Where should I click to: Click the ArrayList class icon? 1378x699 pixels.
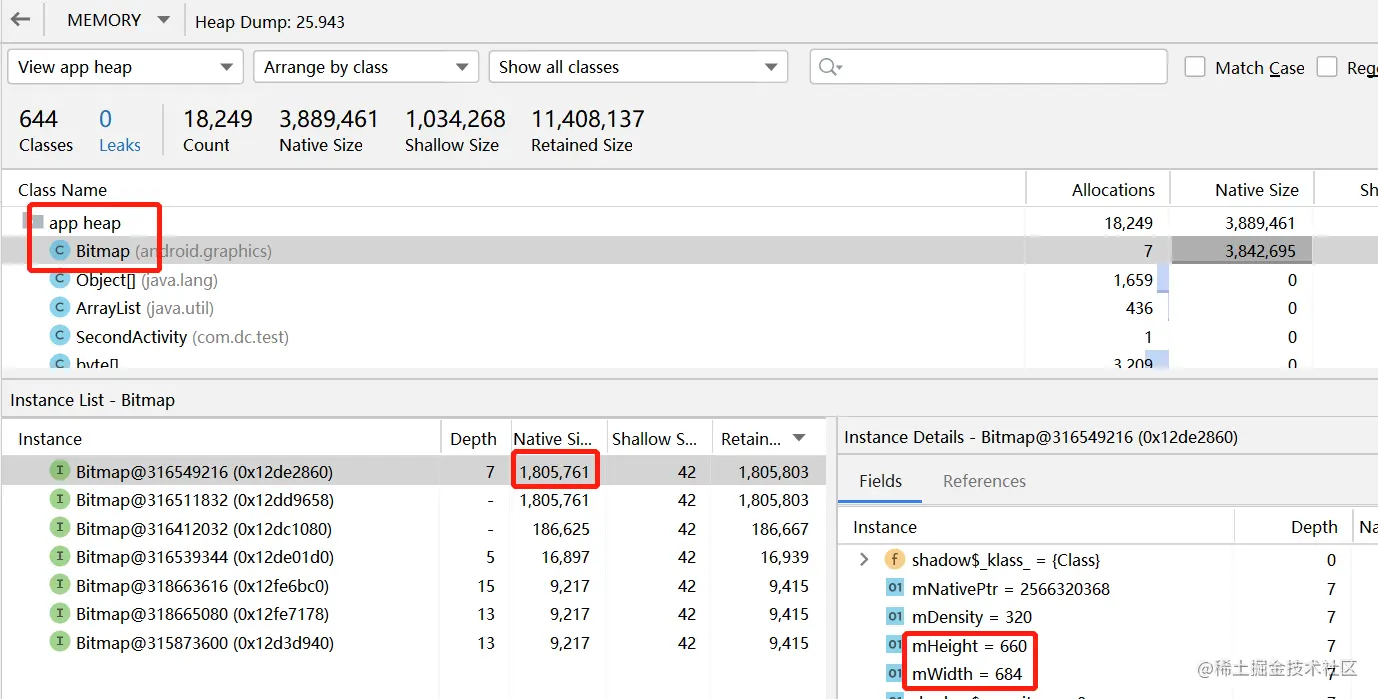(59, 308)
